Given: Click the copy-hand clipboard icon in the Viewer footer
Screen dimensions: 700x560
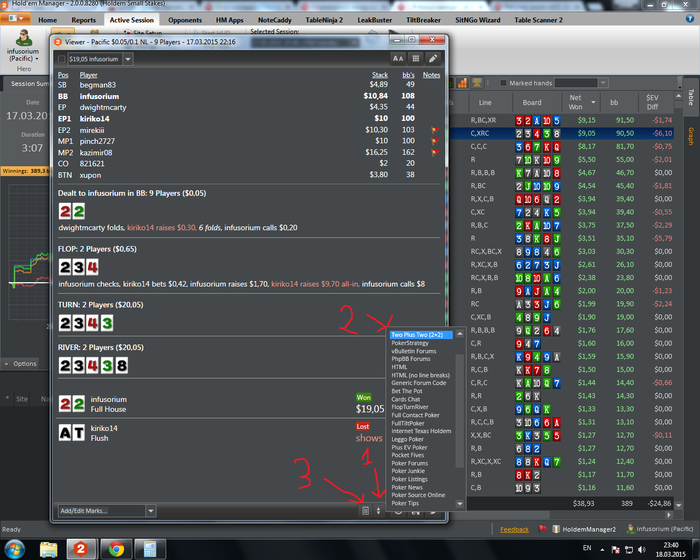Looking at the screenshot, I should tap(365, 510).
